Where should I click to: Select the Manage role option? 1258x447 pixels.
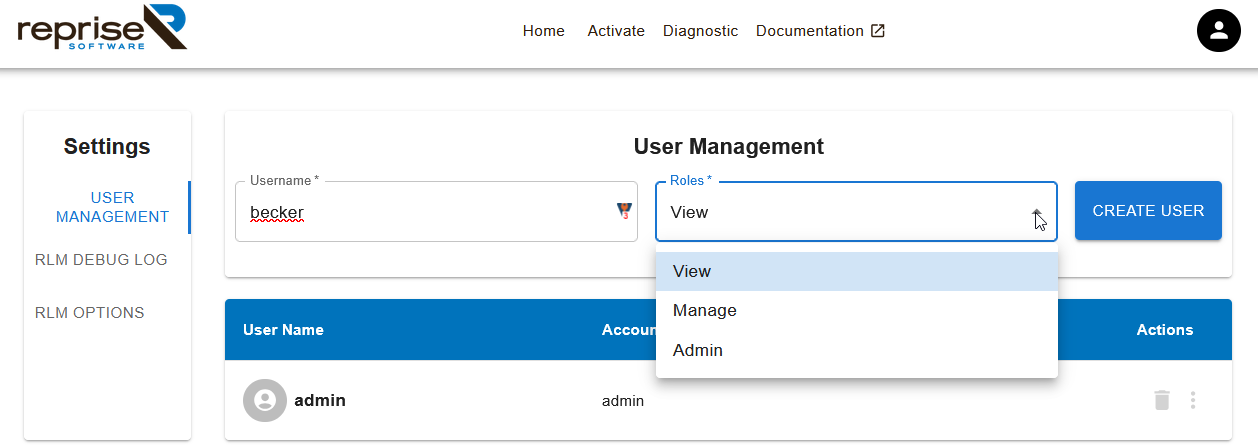click(x=857, y=311)
